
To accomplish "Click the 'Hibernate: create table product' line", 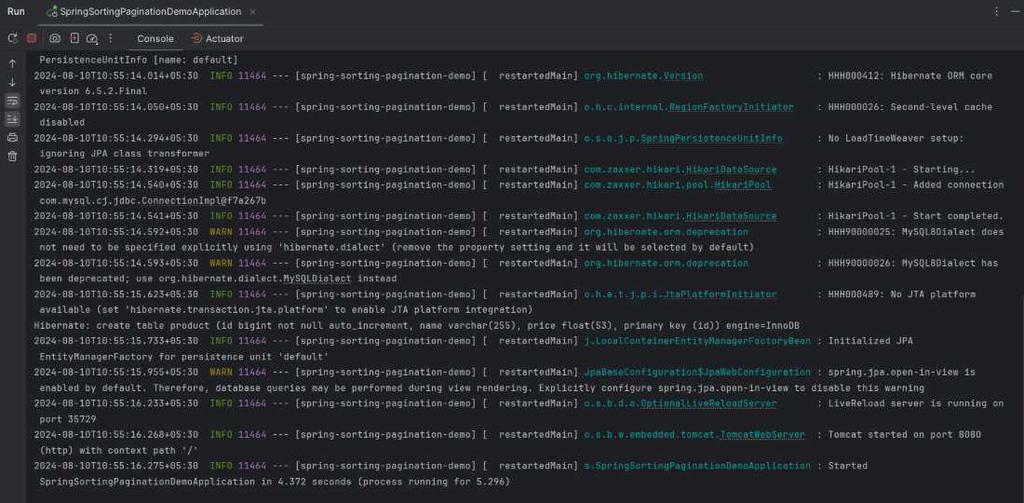I will coord(417,325).
